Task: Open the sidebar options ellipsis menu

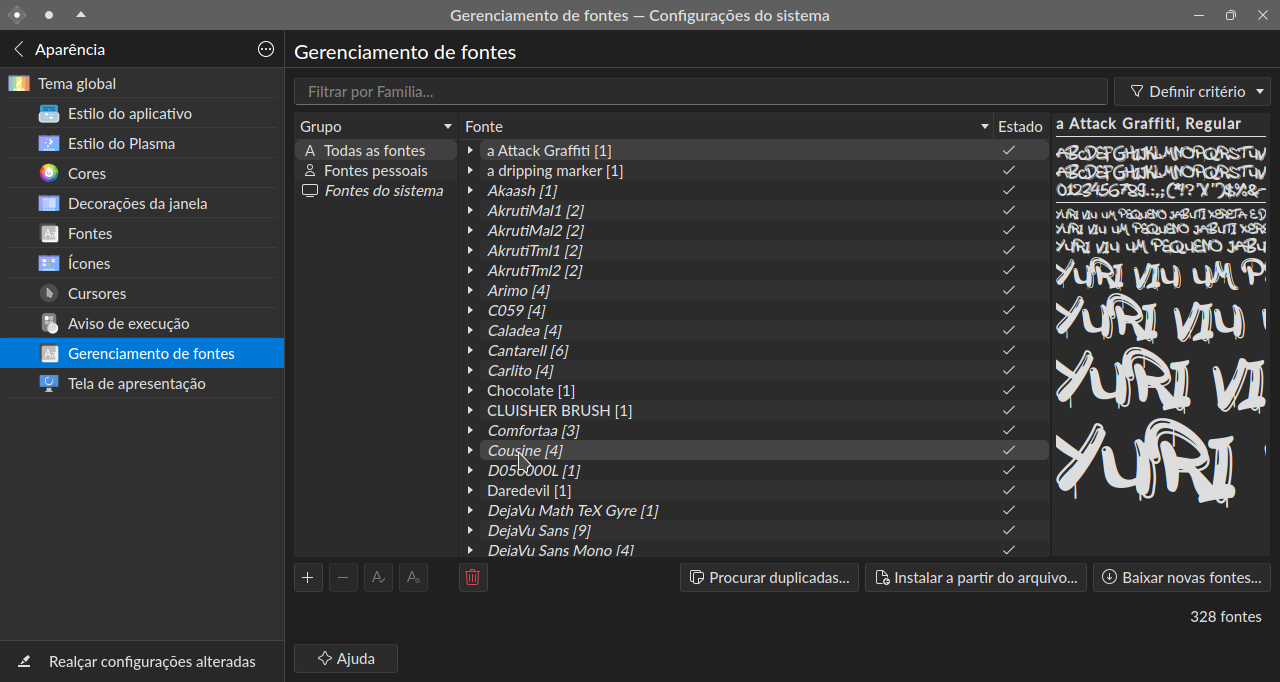Action: pos(266,49)
